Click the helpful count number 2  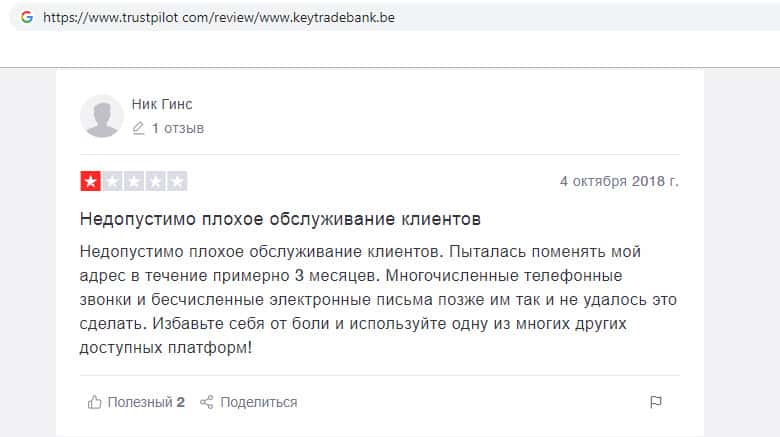coord(181,402)
